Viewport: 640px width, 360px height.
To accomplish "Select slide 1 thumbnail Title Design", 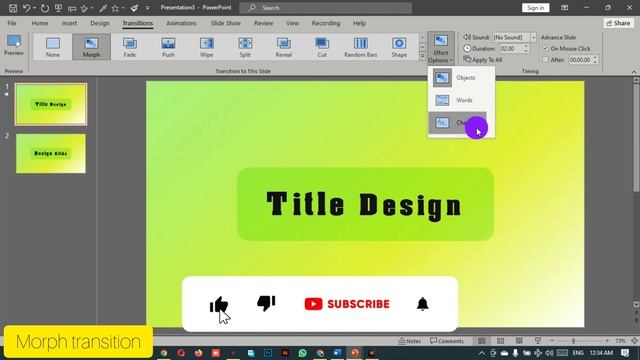I will click(51, 104).
